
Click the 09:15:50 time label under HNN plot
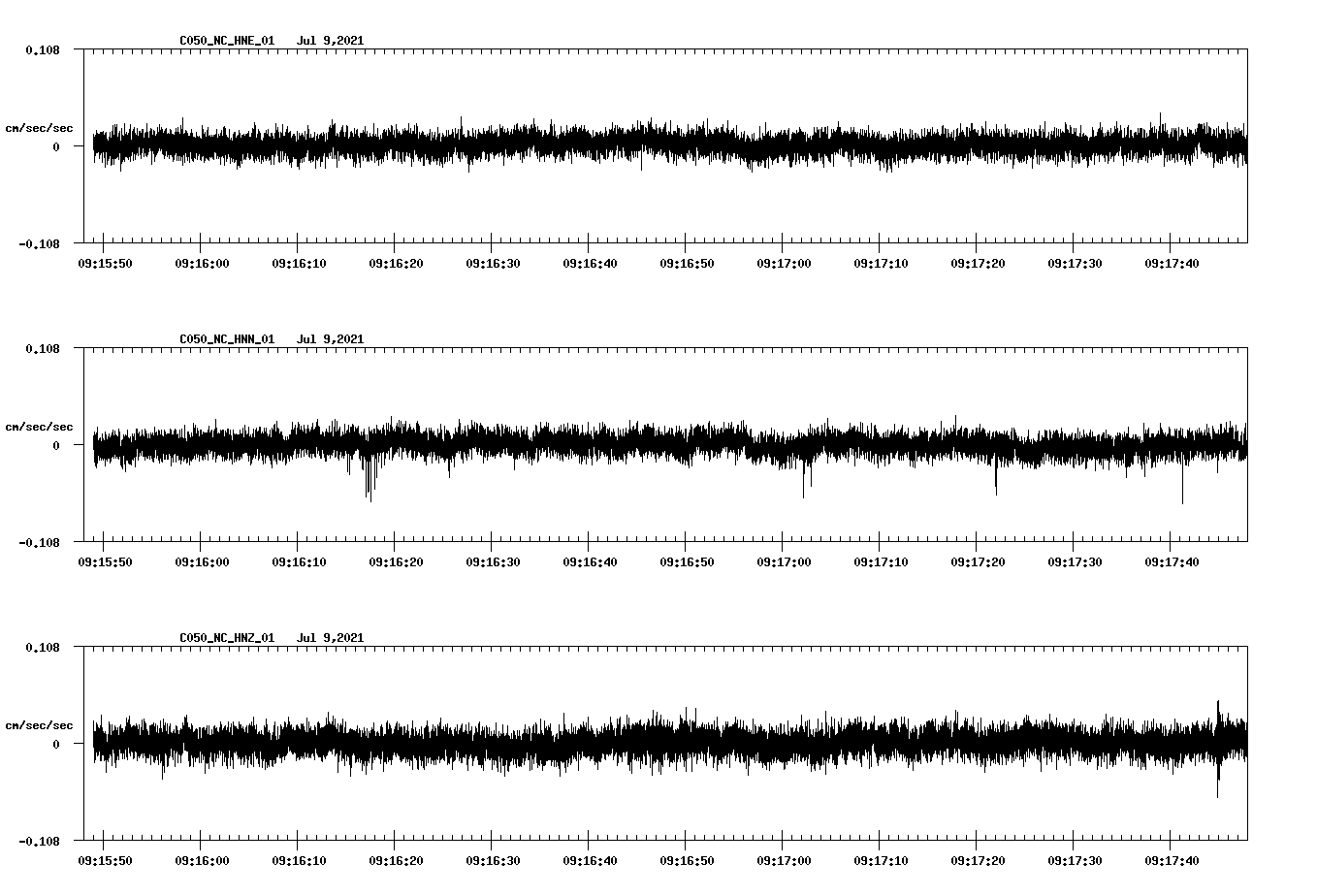tap(105, 562)
